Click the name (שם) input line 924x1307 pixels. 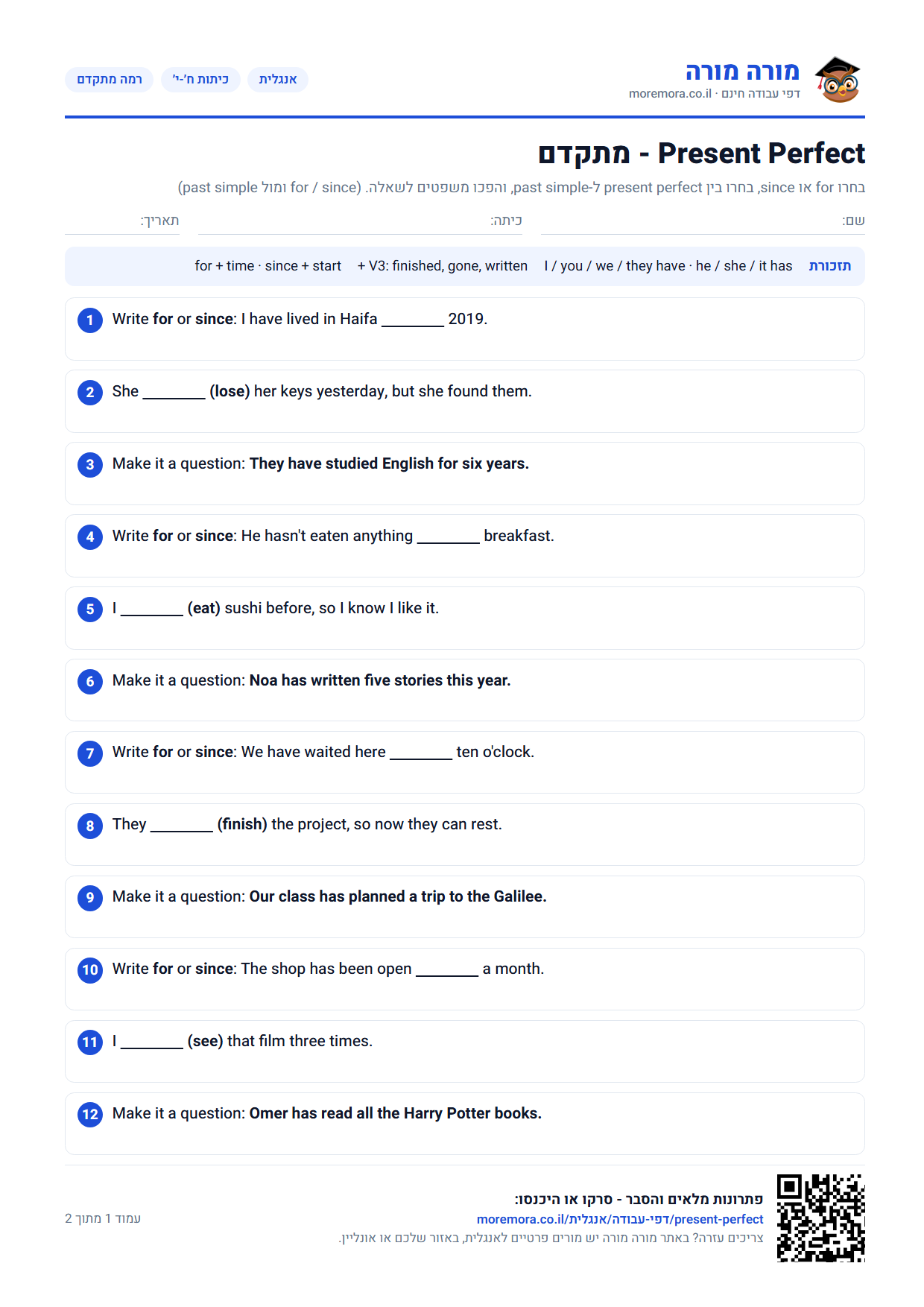tap(703, 222)
